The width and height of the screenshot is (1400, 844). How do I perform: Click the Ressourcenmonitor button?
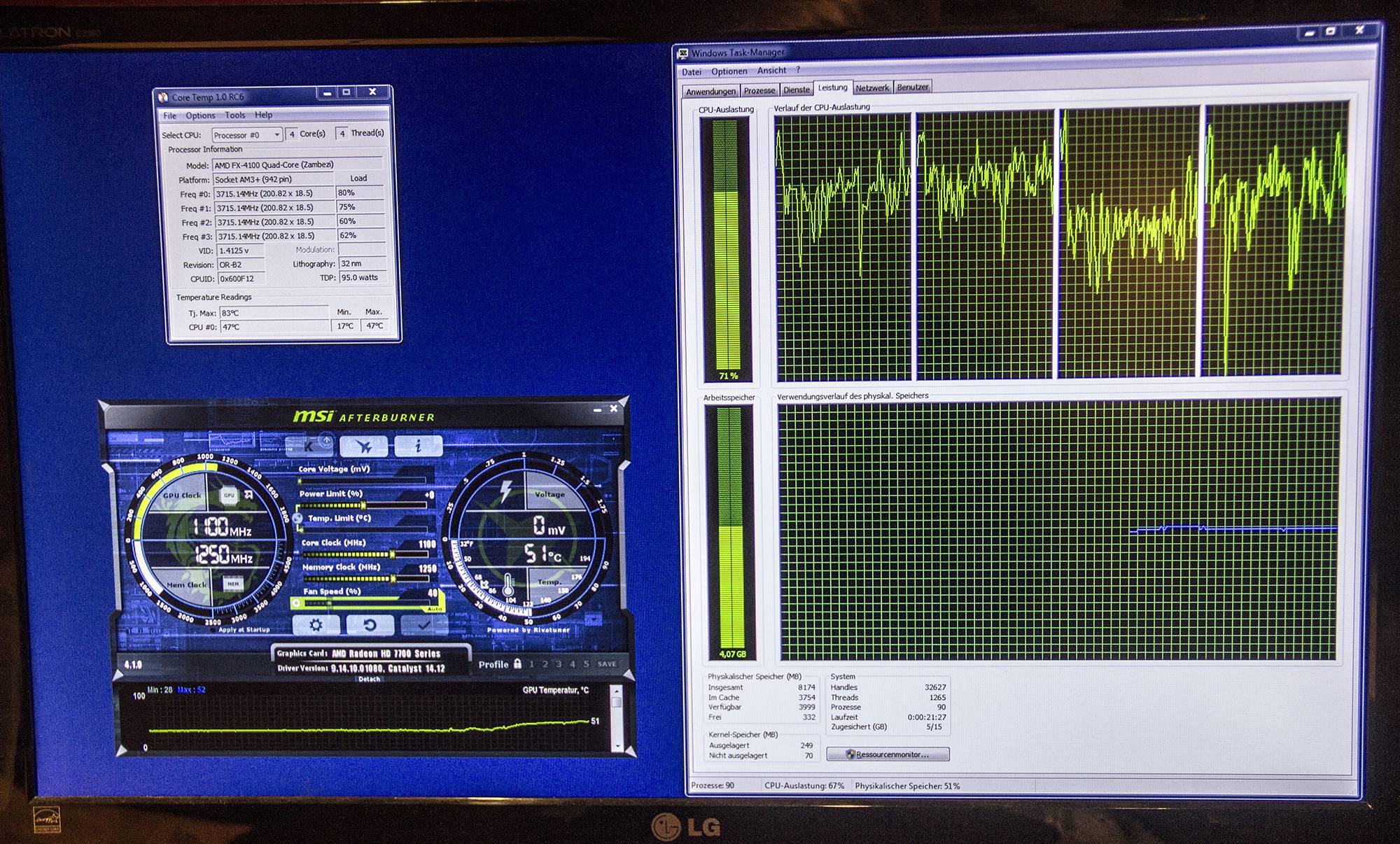pos(888,754)
